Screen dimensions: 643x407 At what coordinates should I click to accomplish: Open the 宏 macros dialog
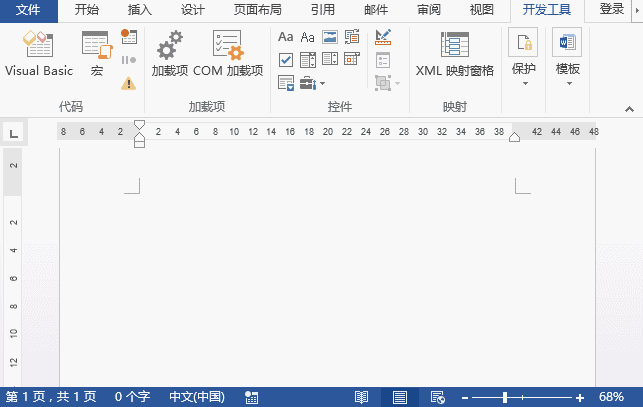pos(97,53)
